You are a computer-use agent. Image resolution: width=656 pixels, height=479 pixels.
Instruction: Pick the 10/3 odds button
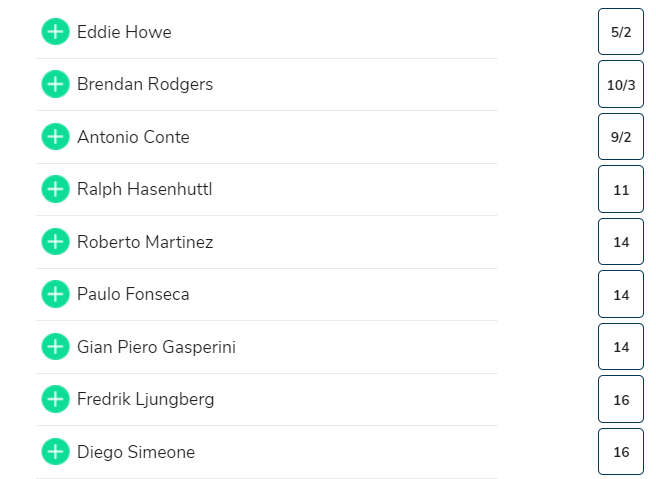click(621, 85)
